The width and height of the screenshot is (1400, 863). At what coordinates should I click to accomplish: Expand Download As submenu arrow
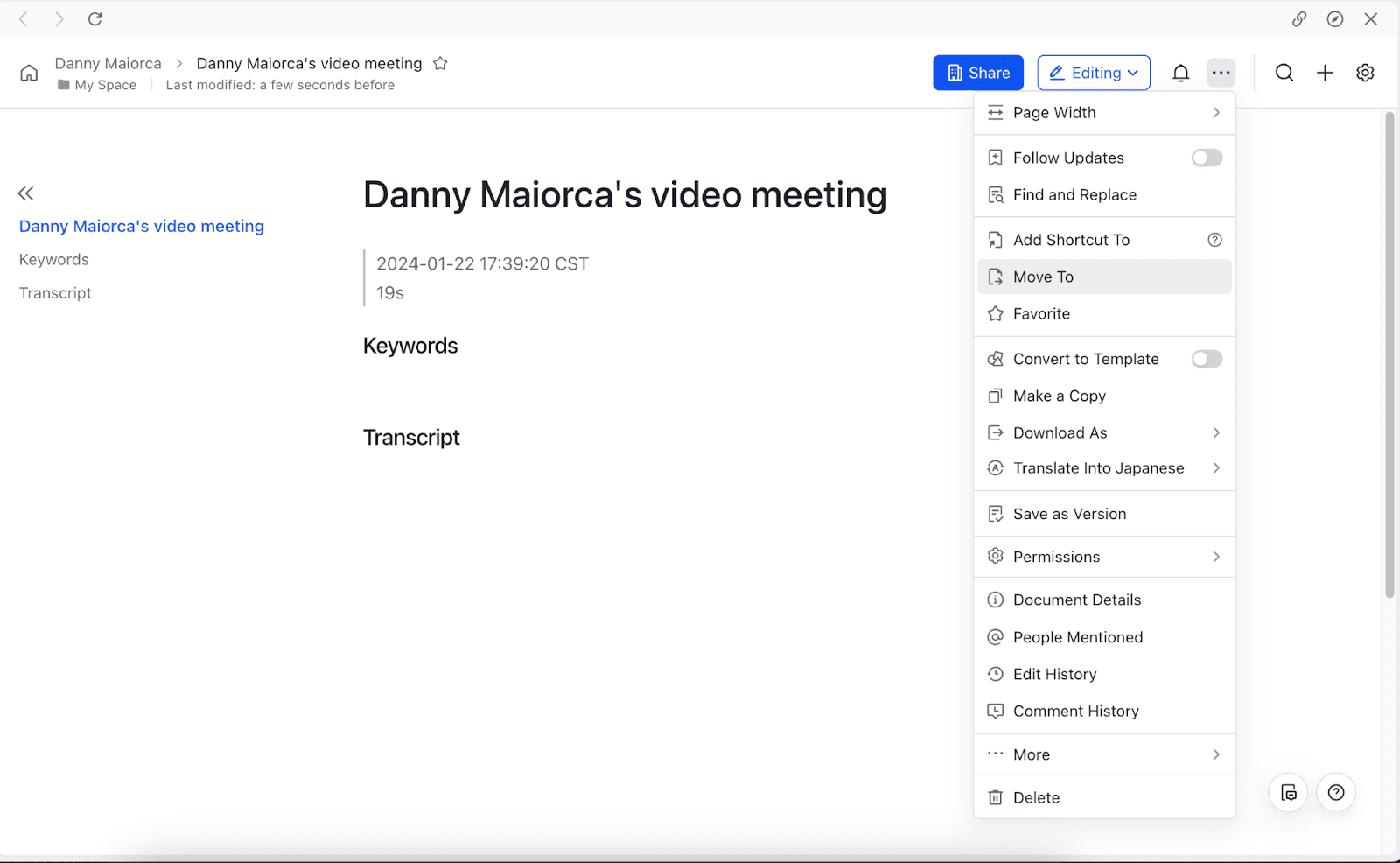(1216, 432)
